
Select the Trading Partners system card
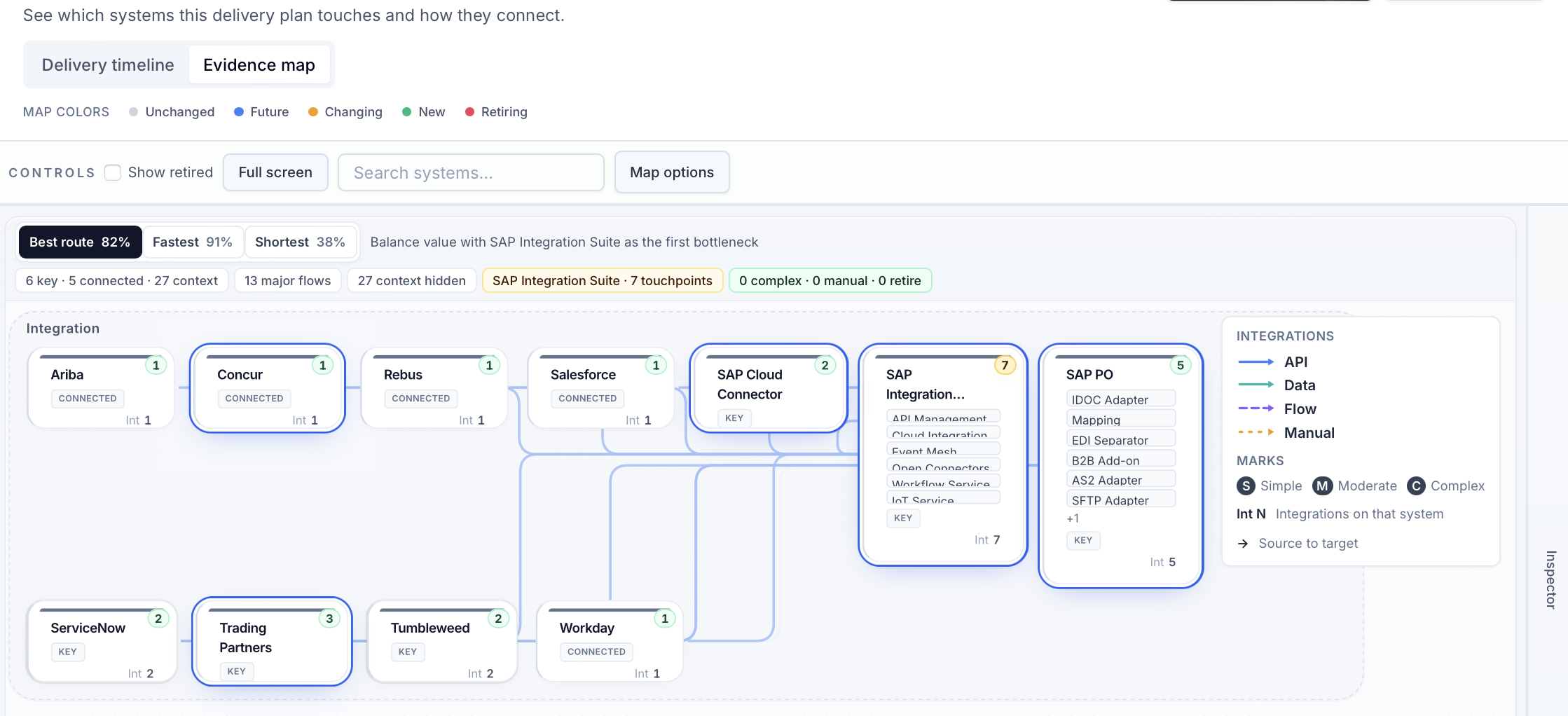coord(272,641)
